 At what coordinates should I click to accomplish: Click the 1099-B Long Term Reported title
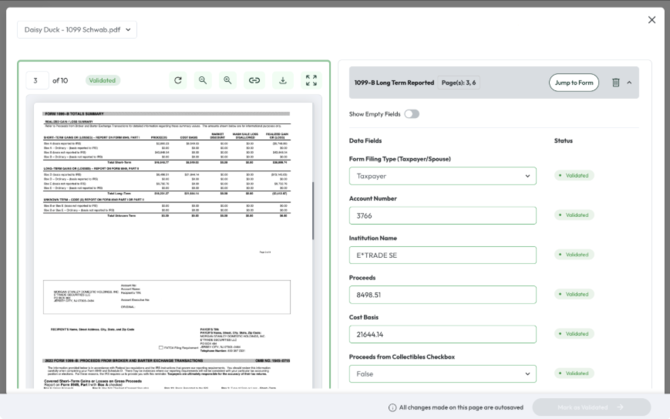click(x=394, y=82)
